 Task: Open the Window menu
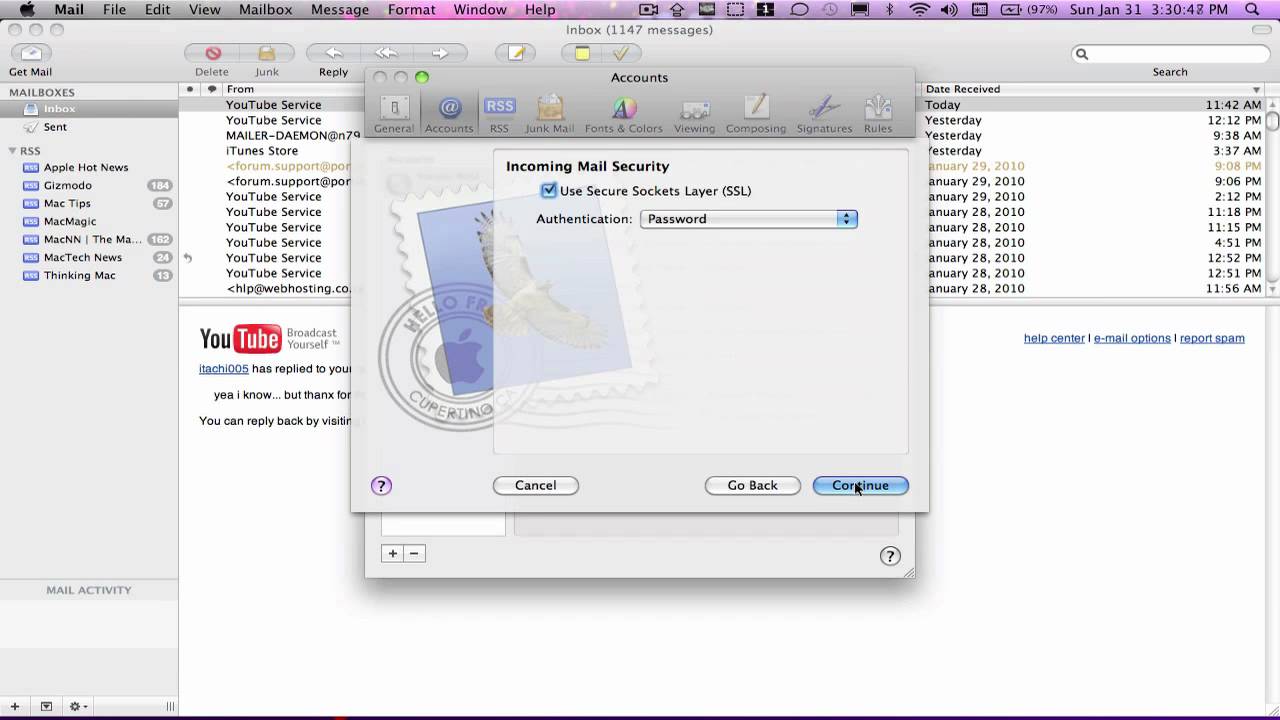(480, 10)
